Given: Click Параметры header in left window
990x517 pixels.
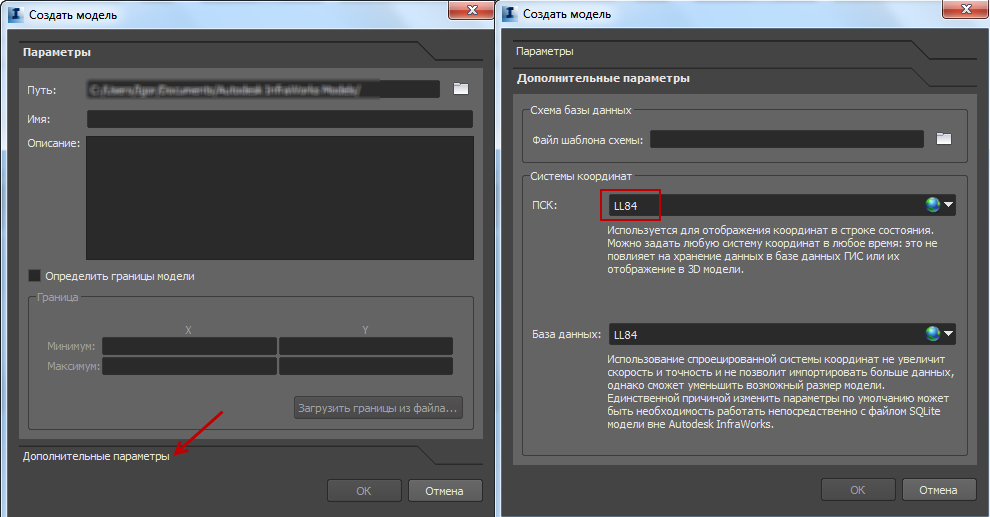Looking at the screenshot, I should point(57,52).
